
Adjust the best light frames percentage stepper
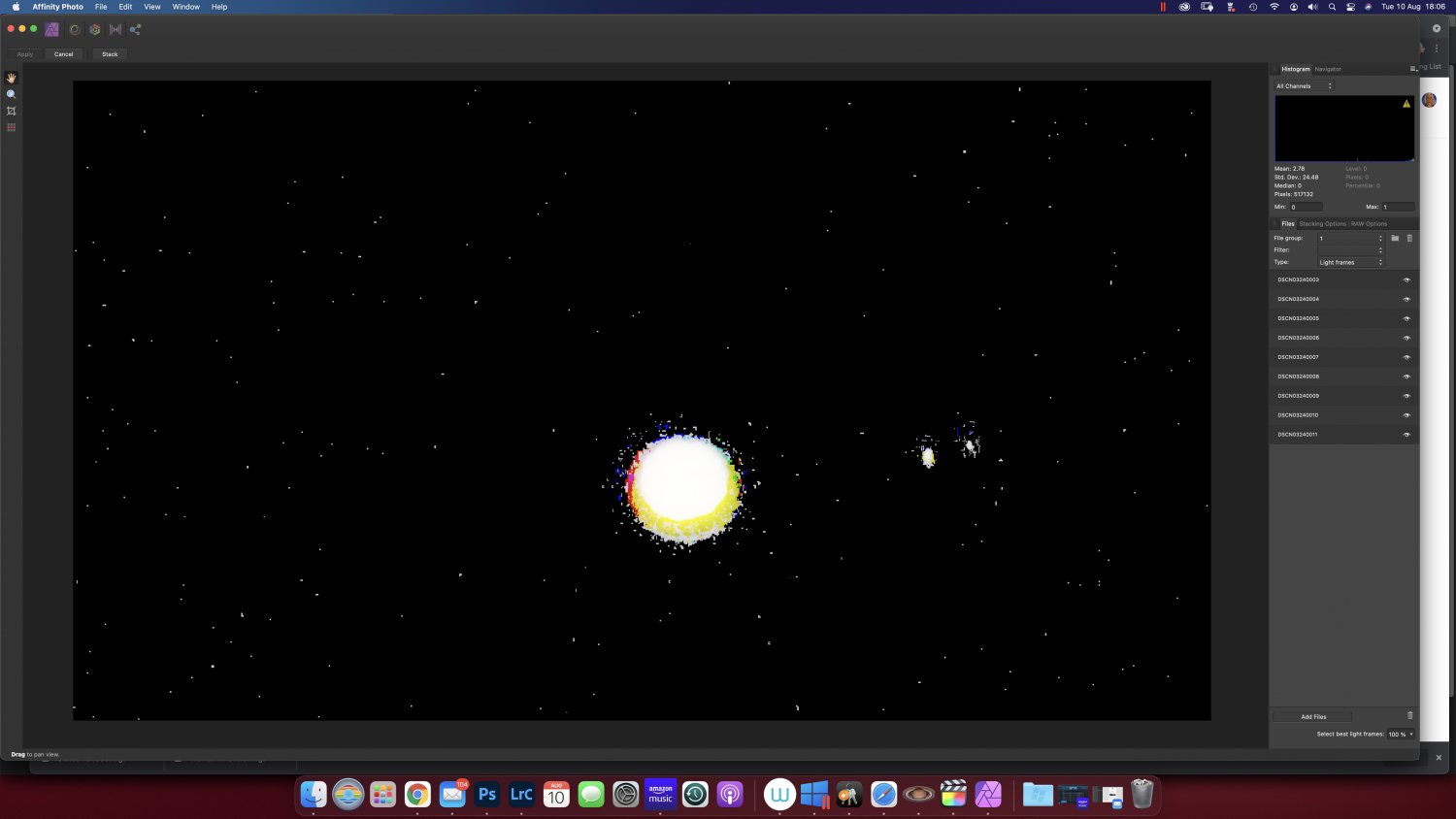coord(1410,734)
